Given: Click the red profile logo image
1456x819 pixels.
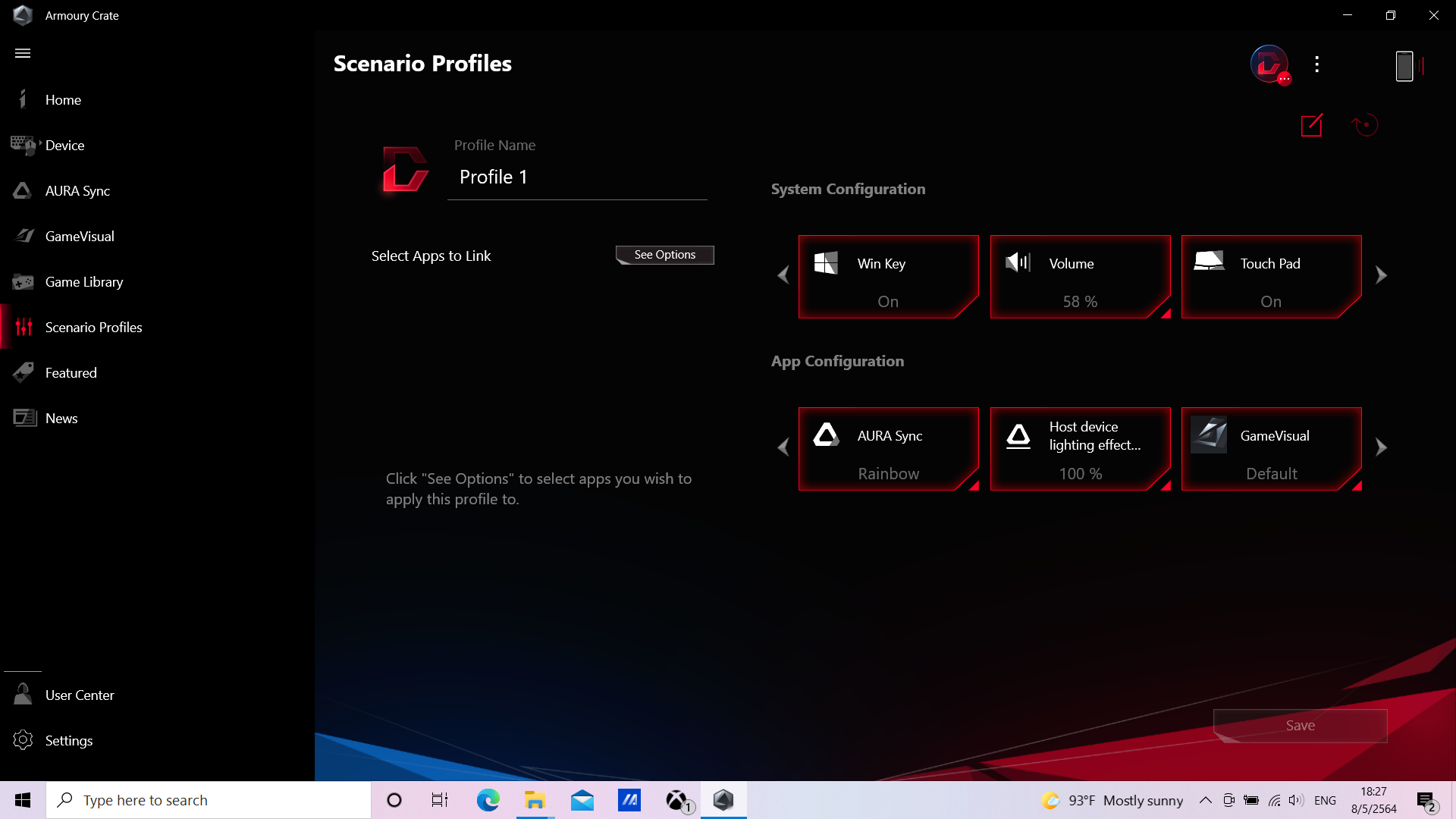Looking at the screenshot, I should tap(405, 168).
